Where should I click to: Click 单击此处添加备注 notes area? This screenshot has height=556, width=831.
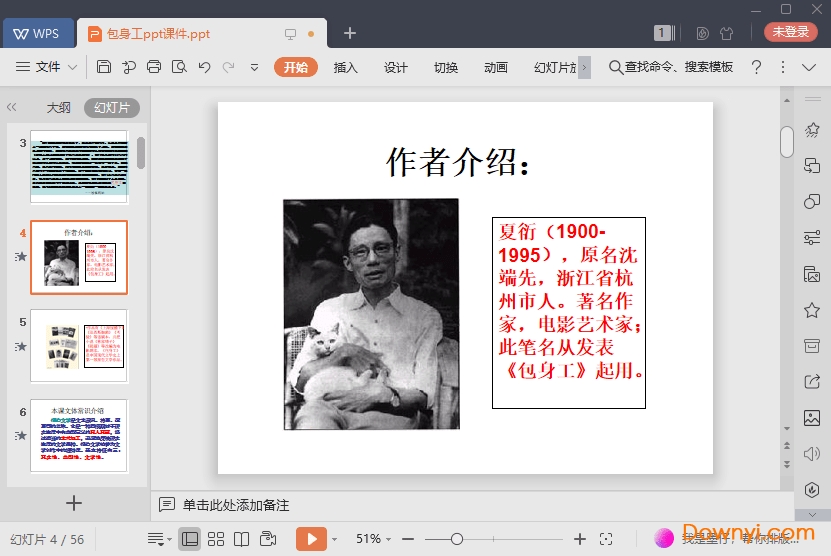[x=236, y=505]
